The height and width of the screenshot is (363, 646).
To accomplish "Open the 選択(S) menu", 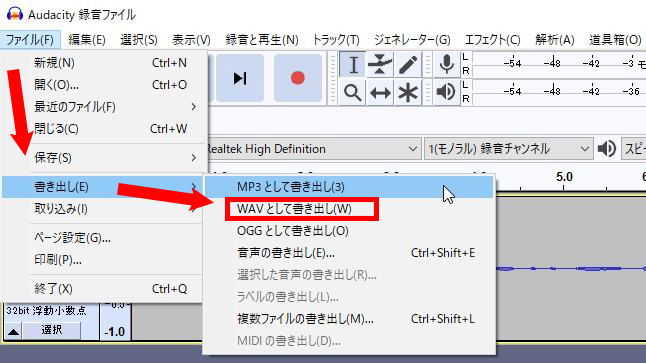I will [x=139, y=40].
